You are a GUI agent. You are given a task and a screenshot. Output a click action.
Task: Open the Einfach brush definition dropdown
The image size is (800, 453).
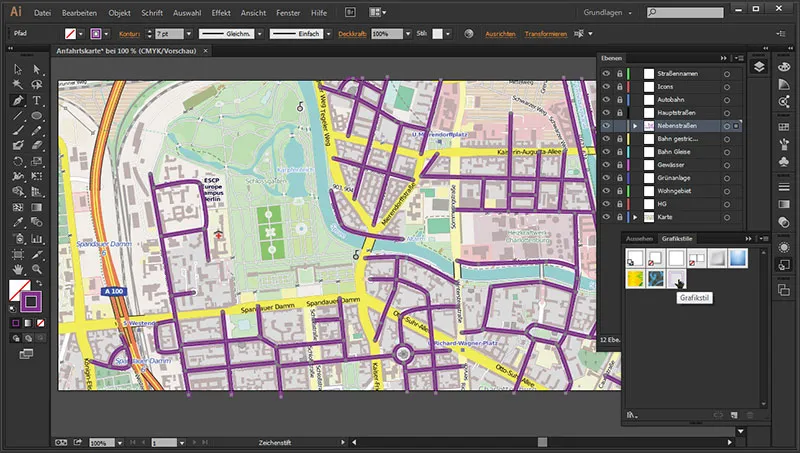[328, 34]
